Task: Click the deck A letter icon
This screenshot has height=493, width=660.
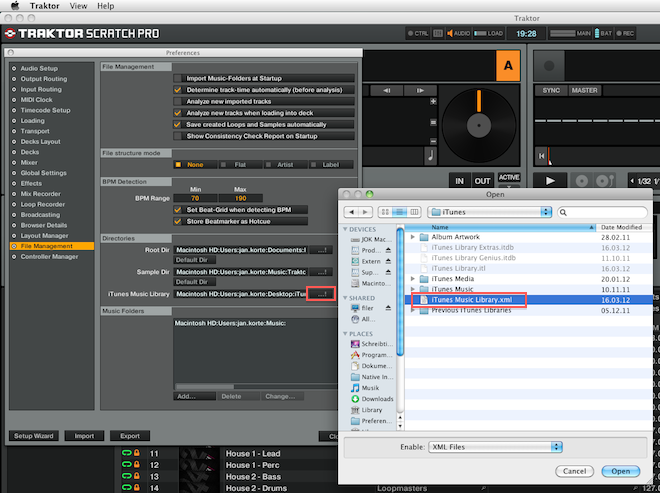Action: [x=508, y=65]
